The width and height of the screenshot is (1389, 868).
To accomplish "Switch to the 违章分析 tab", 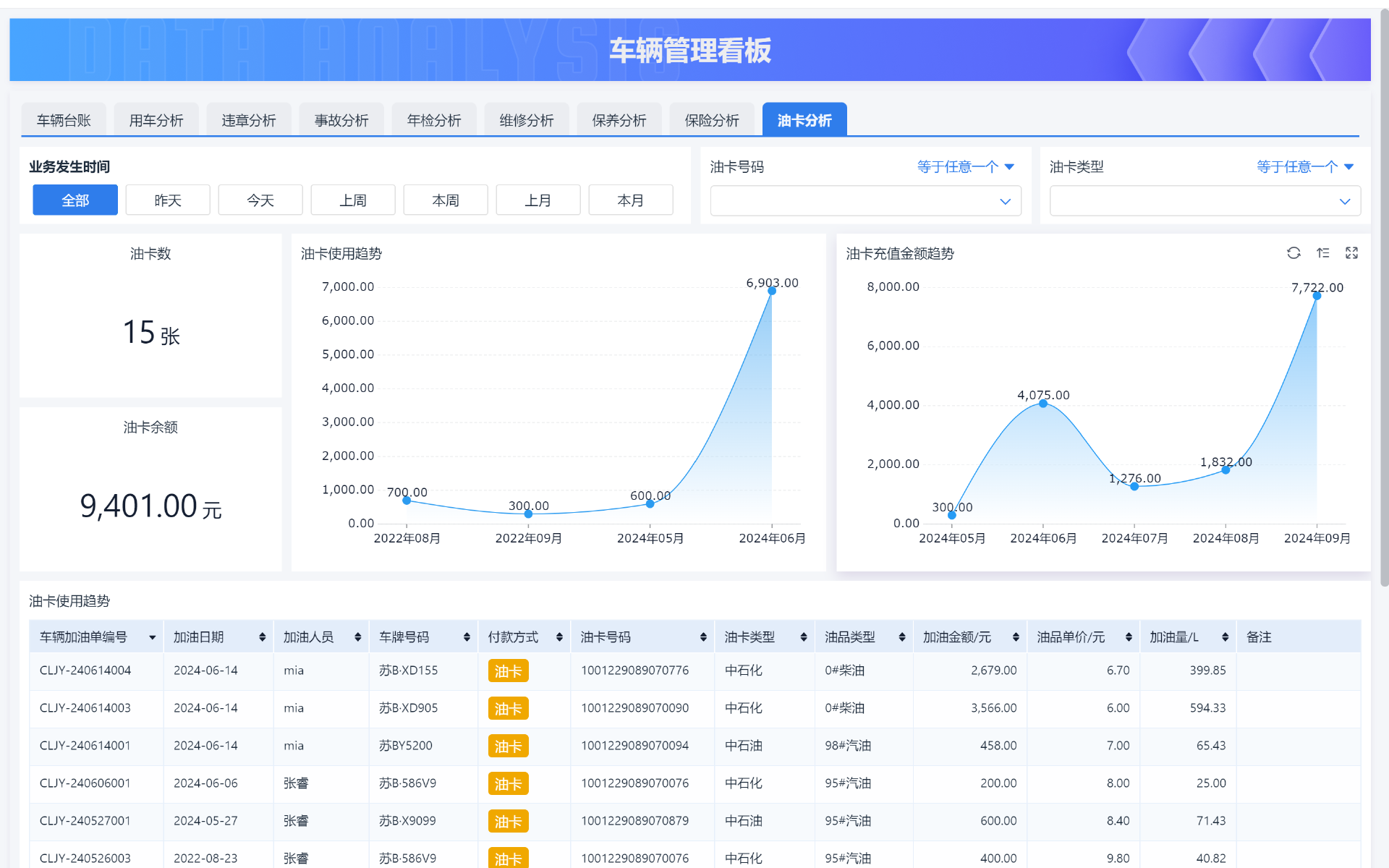I will click(x=249, y=120).
